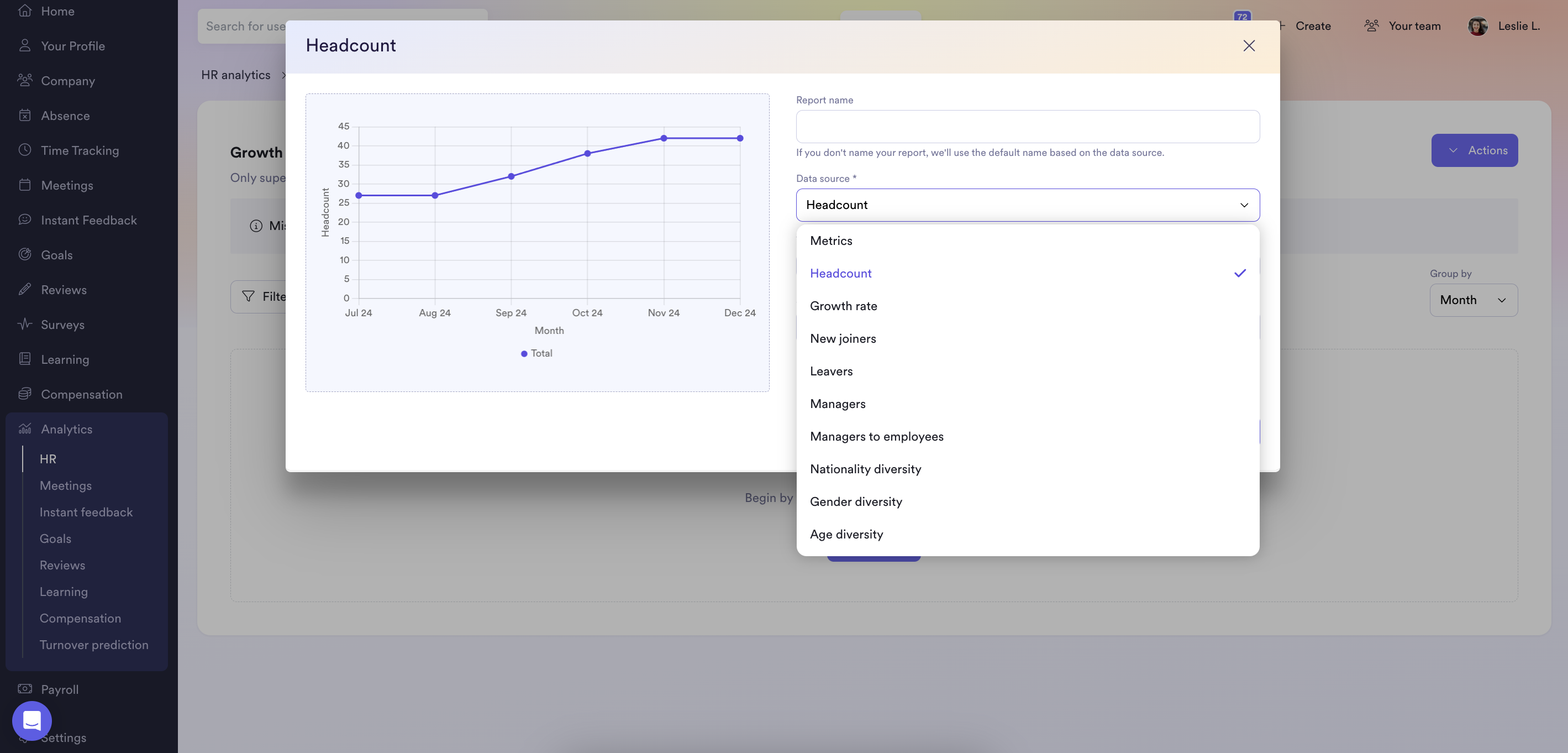Open the Group by Month dropdown
This screenshot has width=1568, height=753.
[1473, 300]
